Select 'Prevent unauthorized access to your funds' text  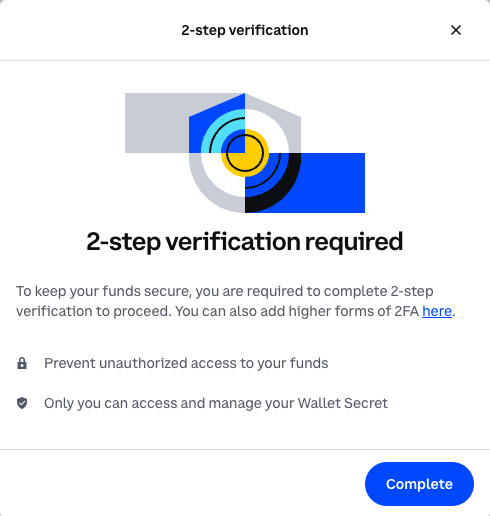coord(186,363)
